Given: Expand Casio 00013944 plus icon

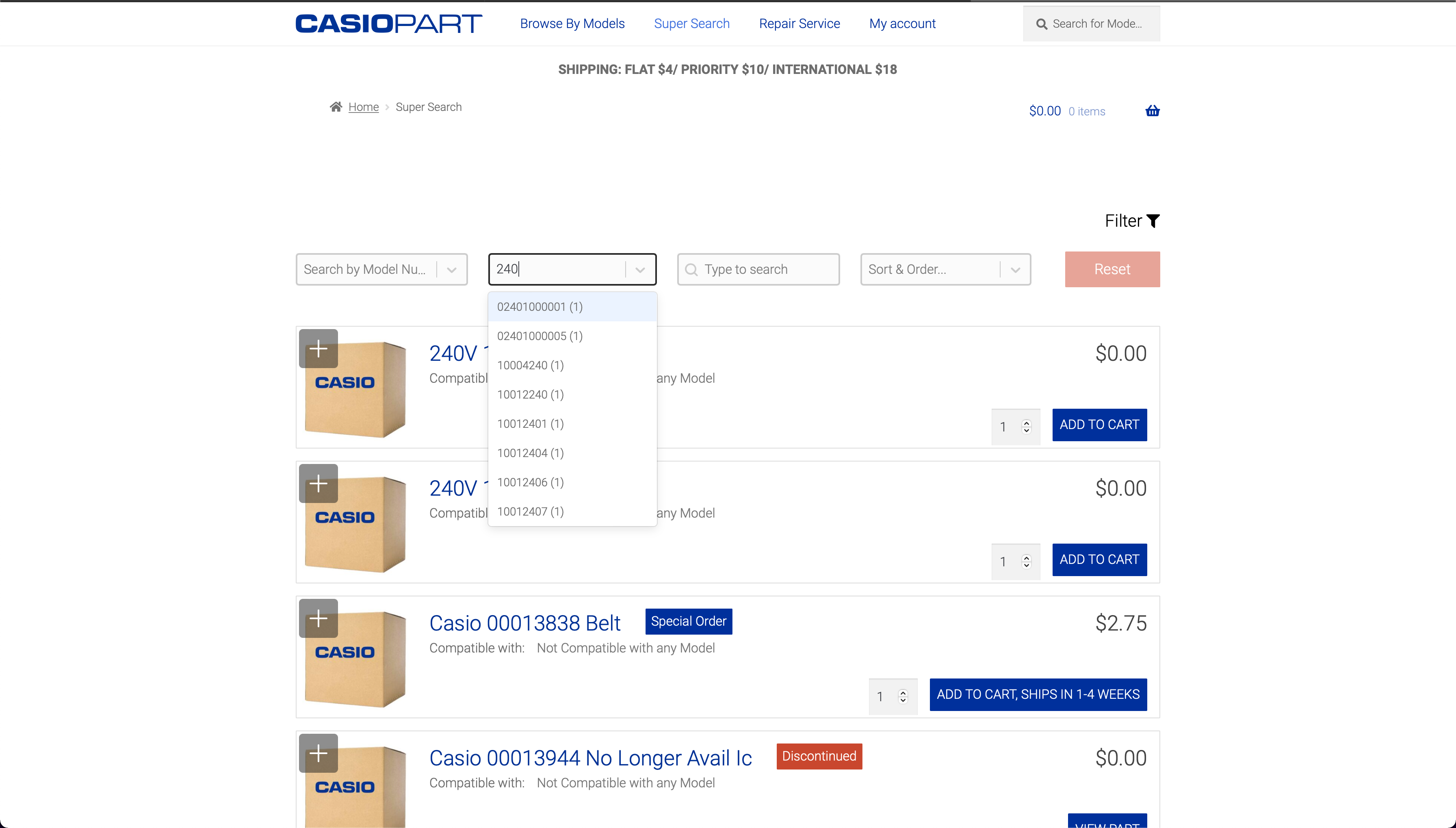Looking at the screenshot, I should point(318,753).
